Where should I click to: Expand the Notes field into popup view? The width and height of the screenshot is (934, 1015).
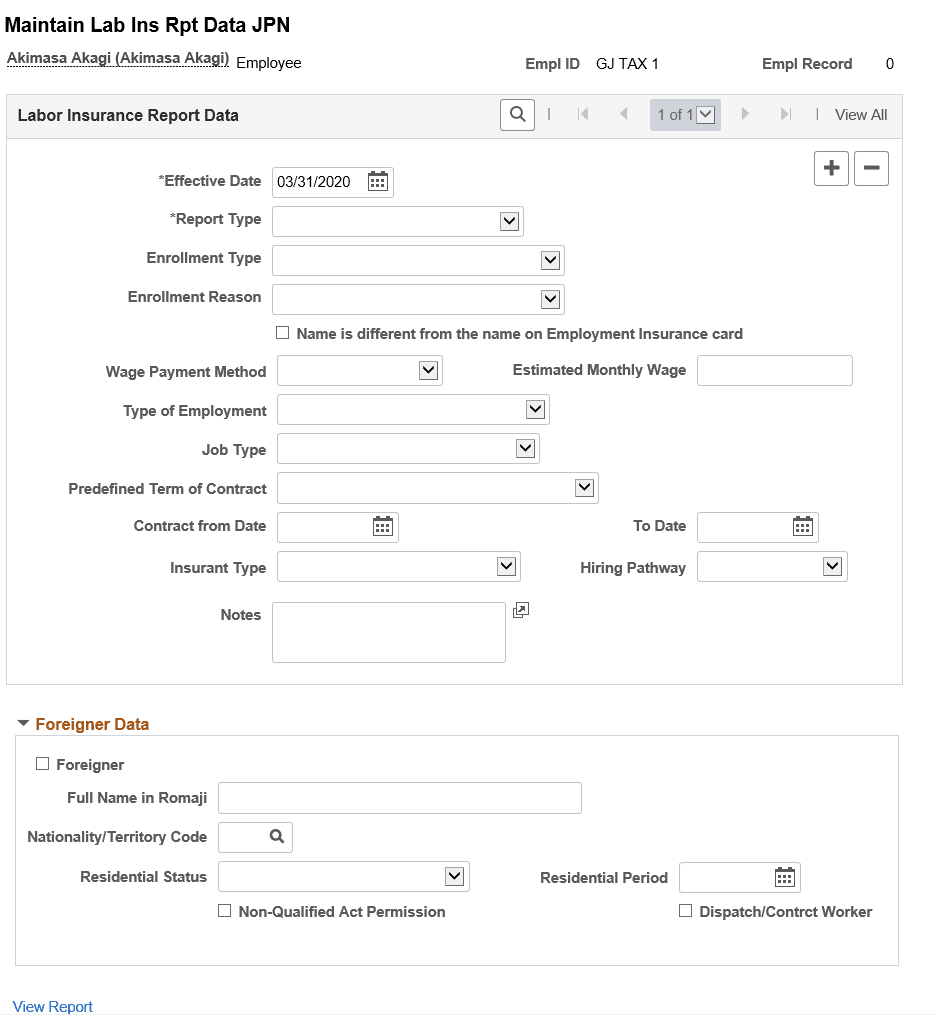coord(520,610)
